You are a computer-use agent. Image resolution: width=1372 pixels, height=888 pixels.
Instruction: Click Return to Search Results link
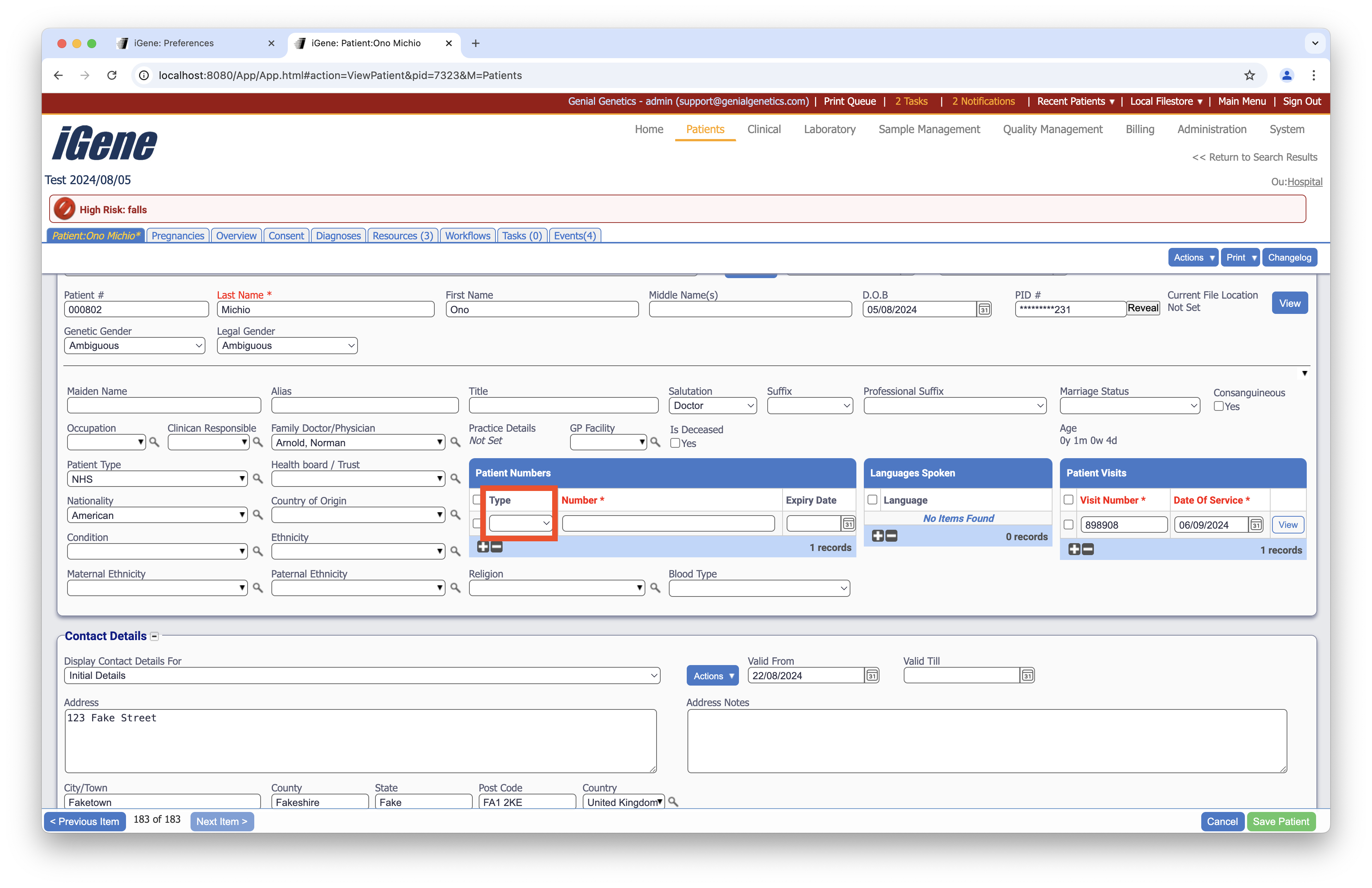(x=1255, y=157)
